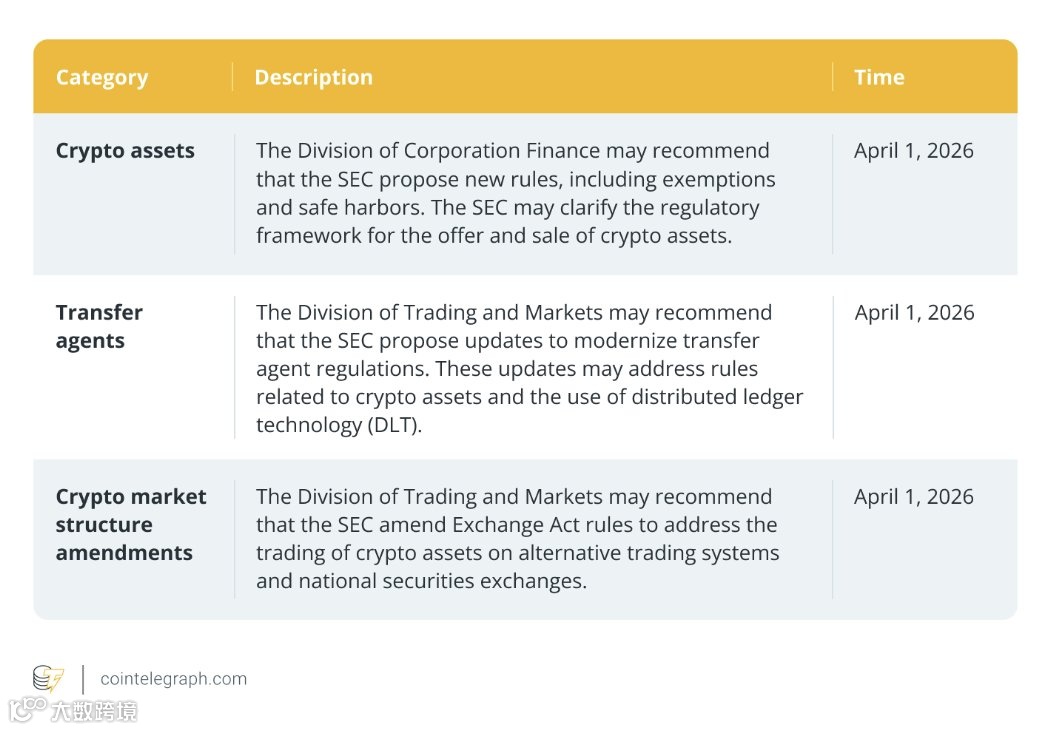Click April 1, 2026 in market structure row
This screenshot has width=1052, height=730.
tap(913, 497)
